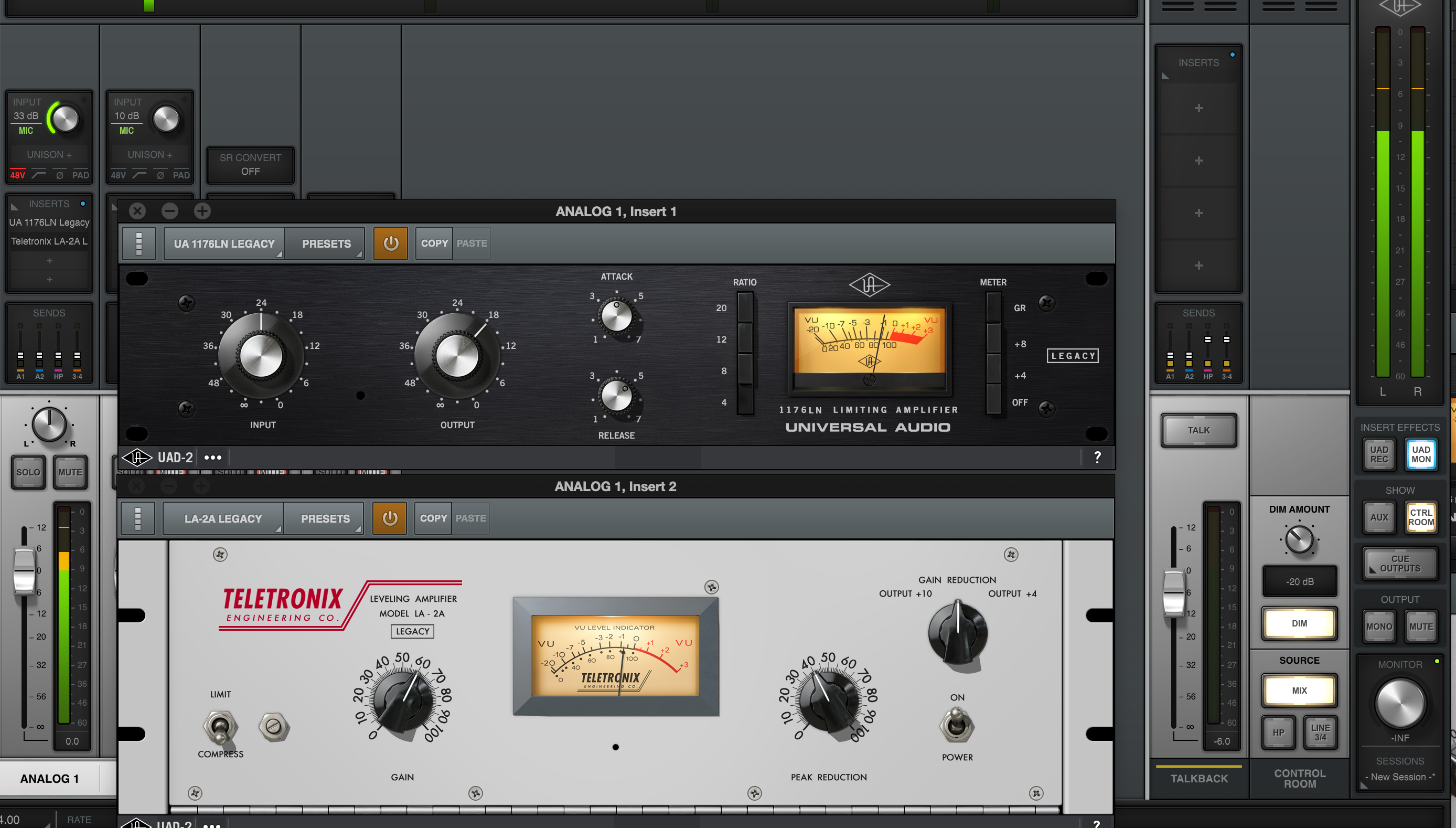This screenshot has width=1456, height=828.
Task: Select UA 1176LN Legacy insert slot
Action: (x=49, y=222)
